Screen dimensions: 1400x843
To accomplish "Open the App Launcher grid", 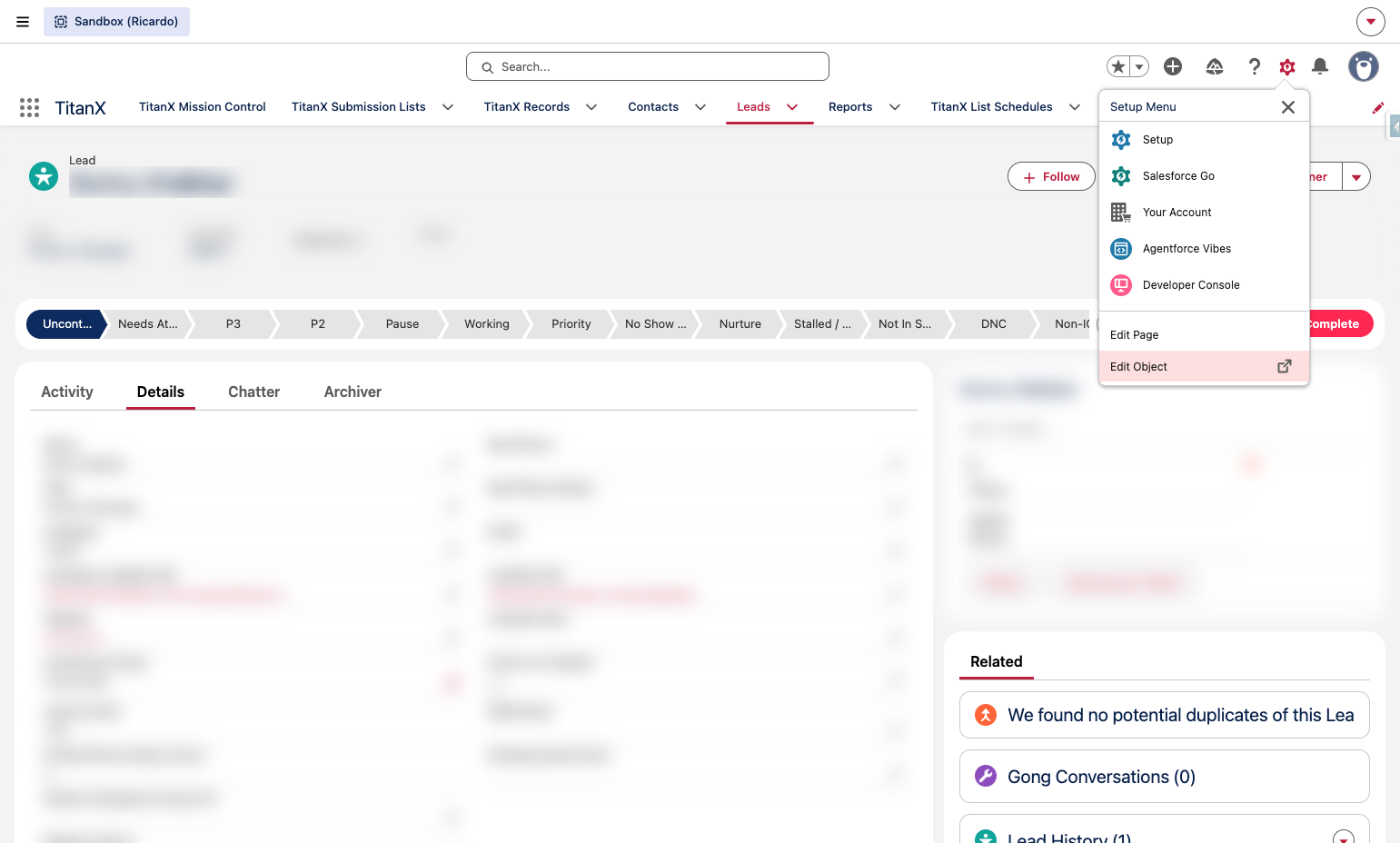I will coord(29,107).
